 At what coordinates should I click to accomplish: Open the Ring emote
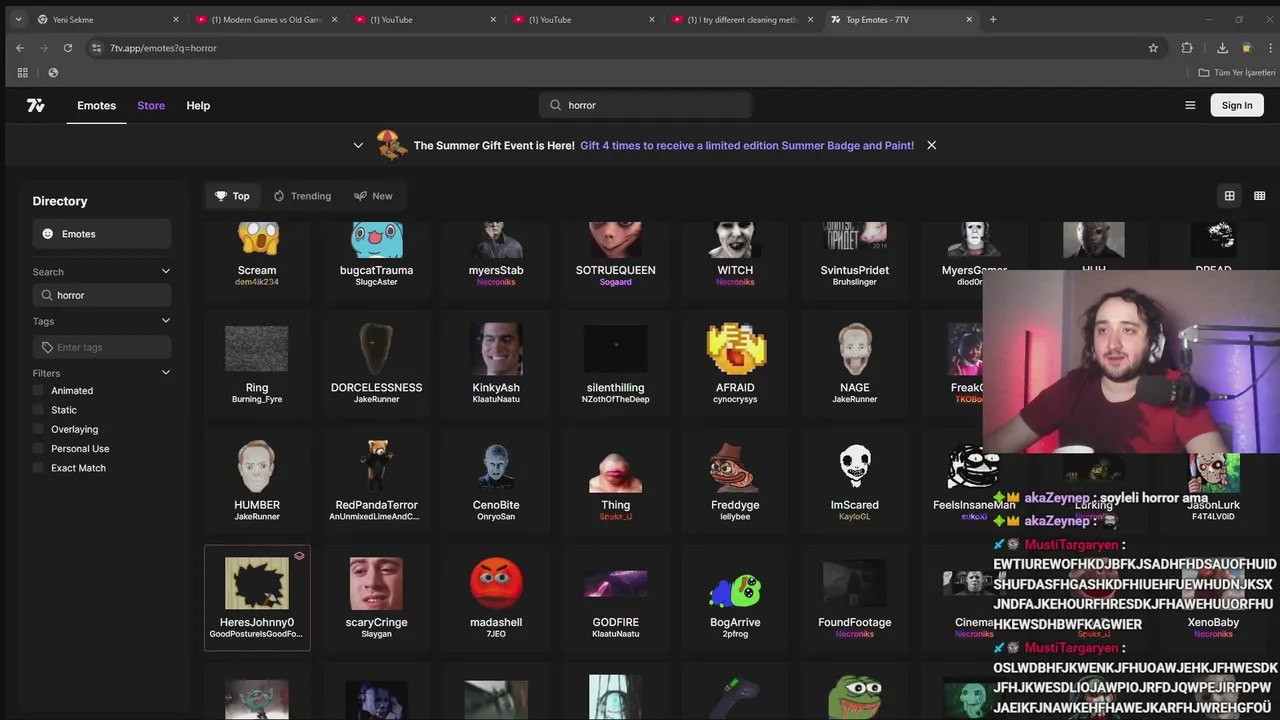pos(257,363)
